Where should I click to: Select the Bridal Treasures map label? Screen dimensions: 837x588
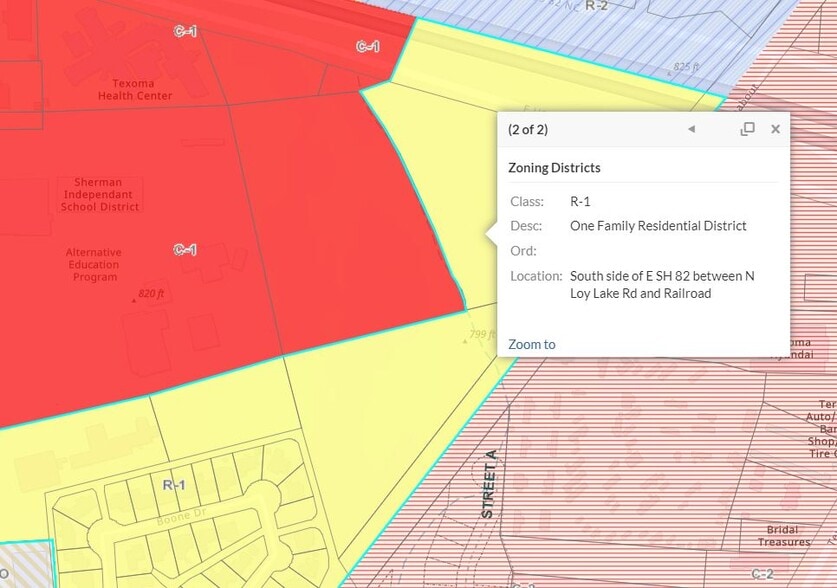point(782,536)
